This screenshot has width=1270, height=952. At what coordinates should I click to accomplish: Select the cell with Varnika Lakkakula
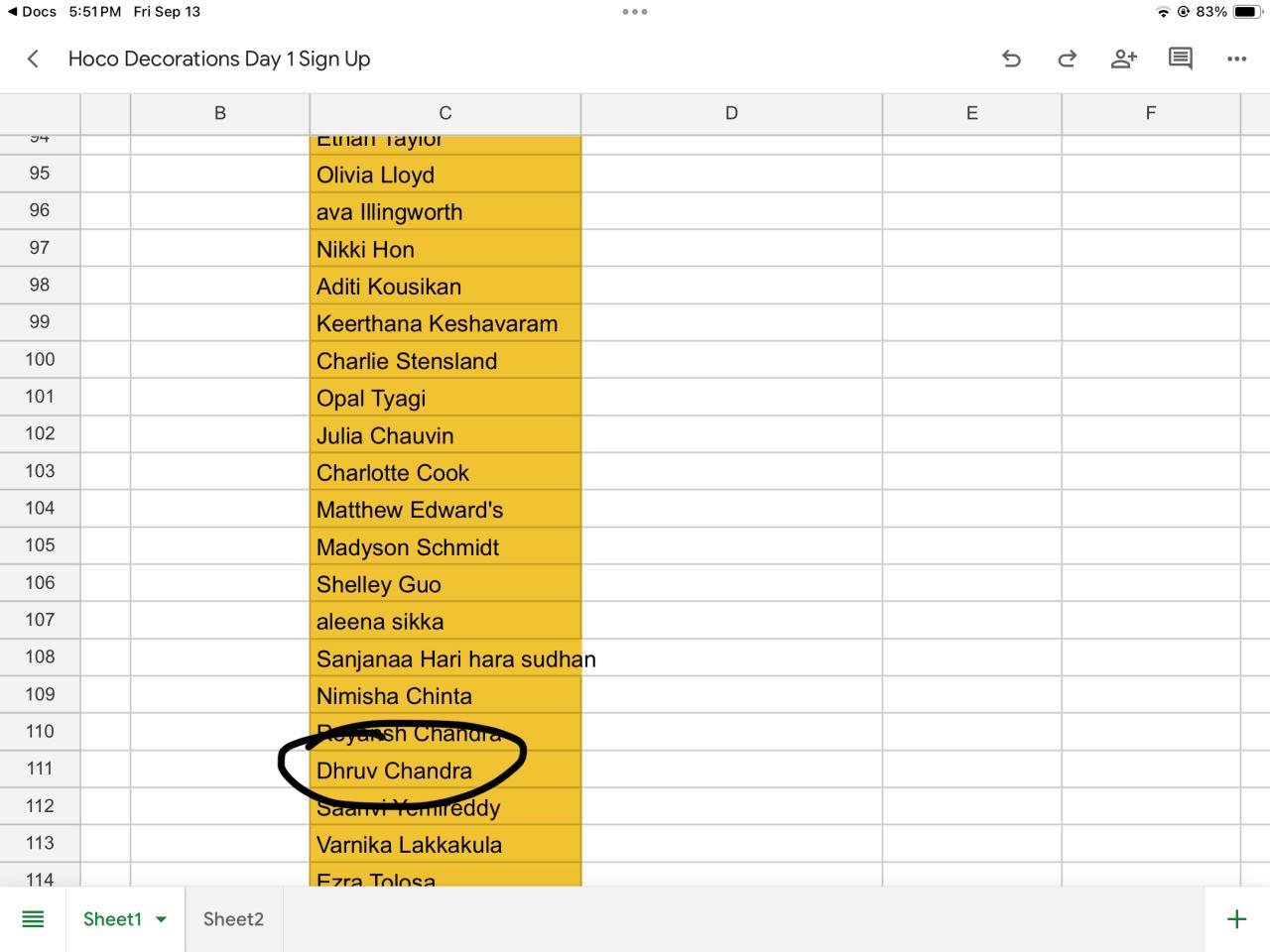444,845
